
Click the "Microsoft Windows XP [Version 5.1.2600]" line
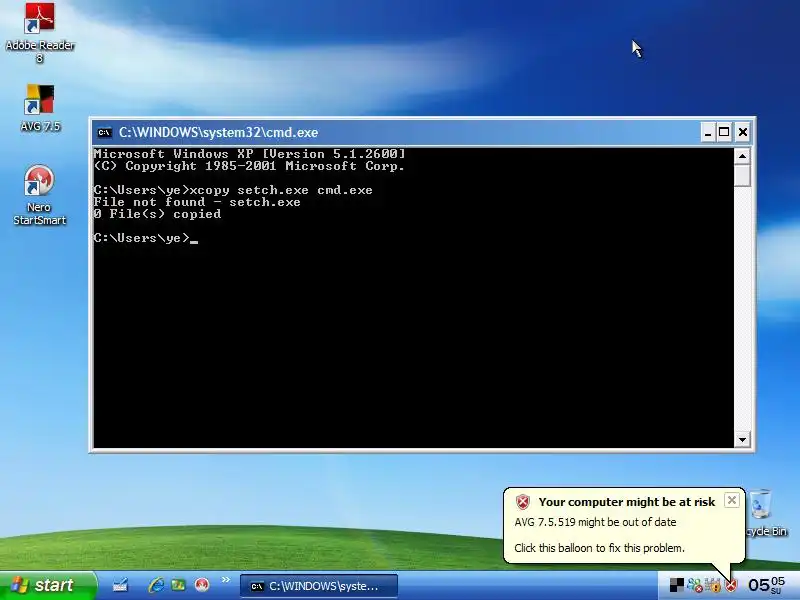[x=249, y=154]
